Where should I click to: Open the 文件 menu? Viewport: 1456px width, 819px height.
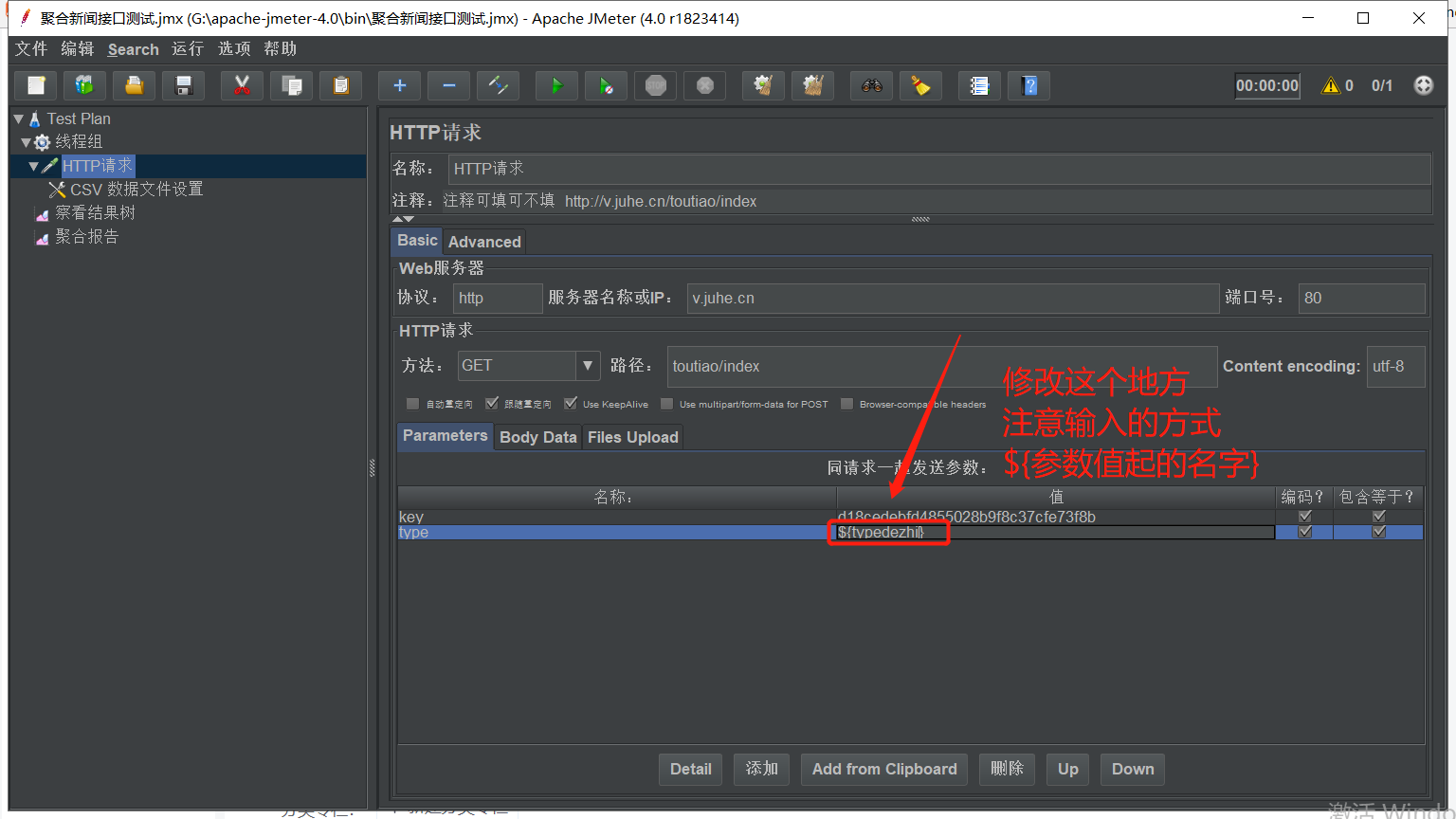(x=31, y=49)
